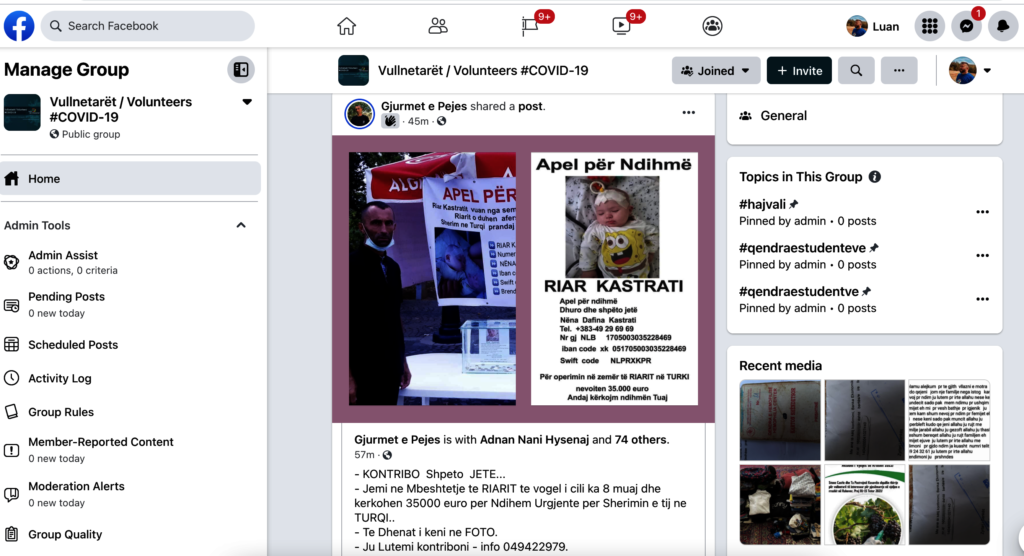The image size is (1024, 556).
Task: Click the Scheduled Posts calendar icon
Action: (x=11, y=344)
